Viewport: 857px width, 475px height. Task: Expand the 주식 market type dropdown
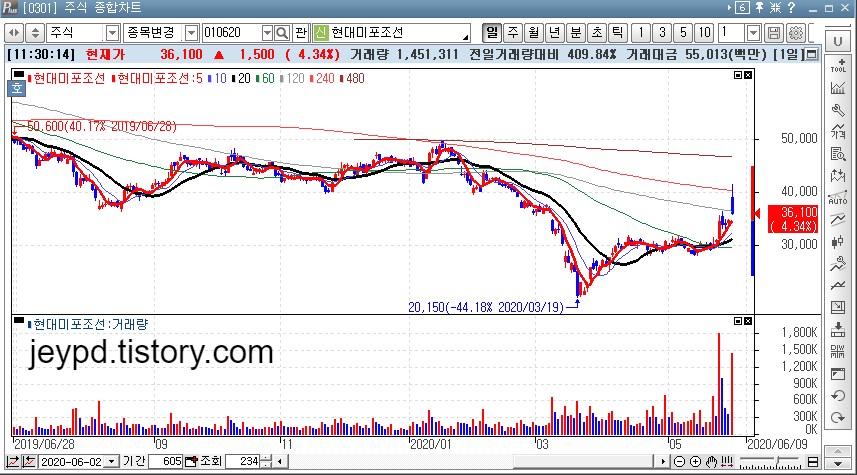[x=112, y=33]
